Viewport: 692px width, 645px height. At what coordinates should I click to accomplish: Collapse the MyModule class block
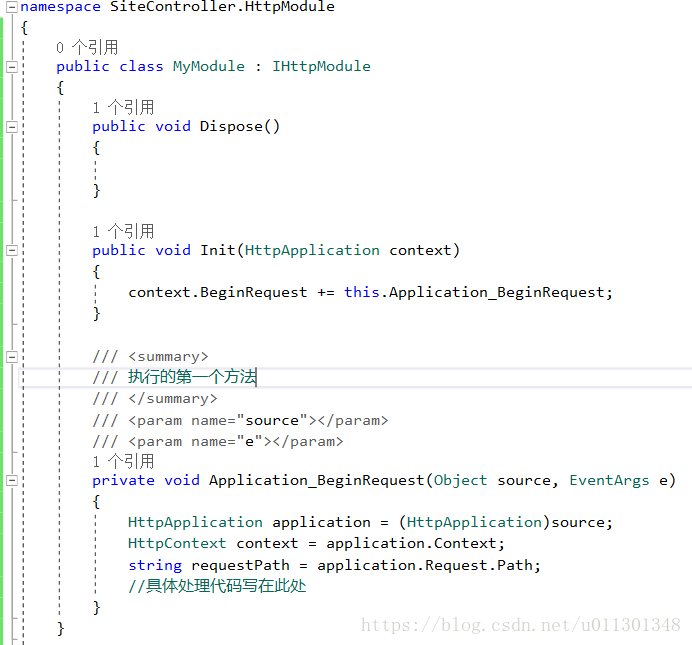[x=12, y=67]
